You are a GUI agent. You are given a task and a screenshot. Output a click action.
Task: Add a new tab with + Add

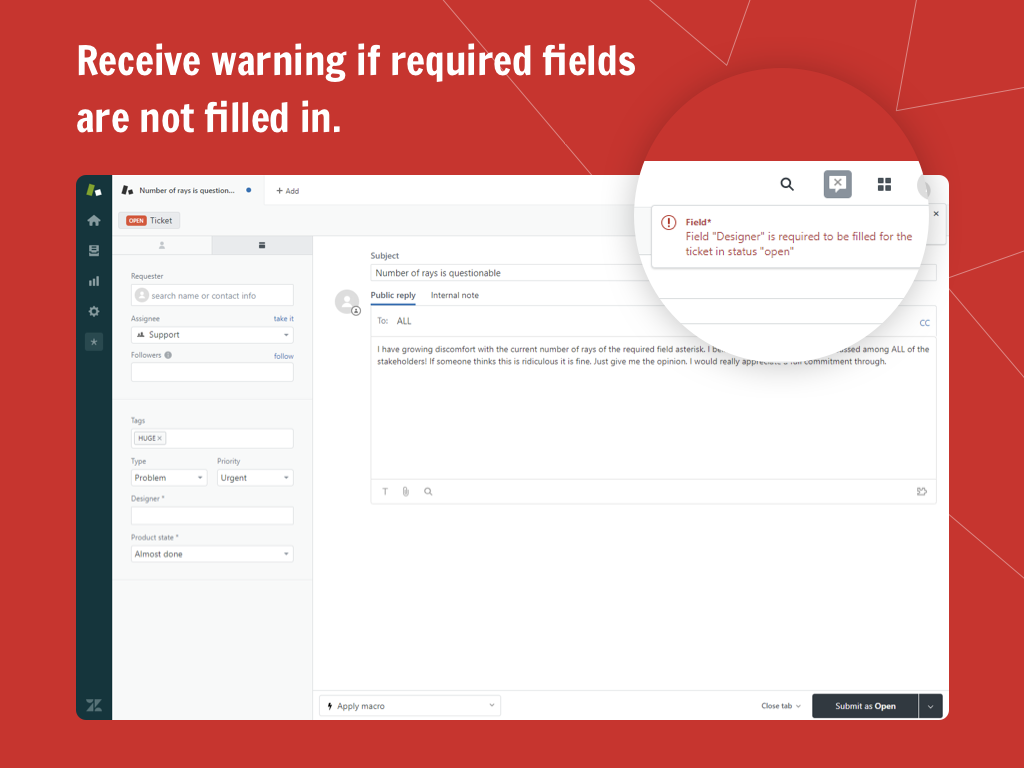tap(287, 191)
